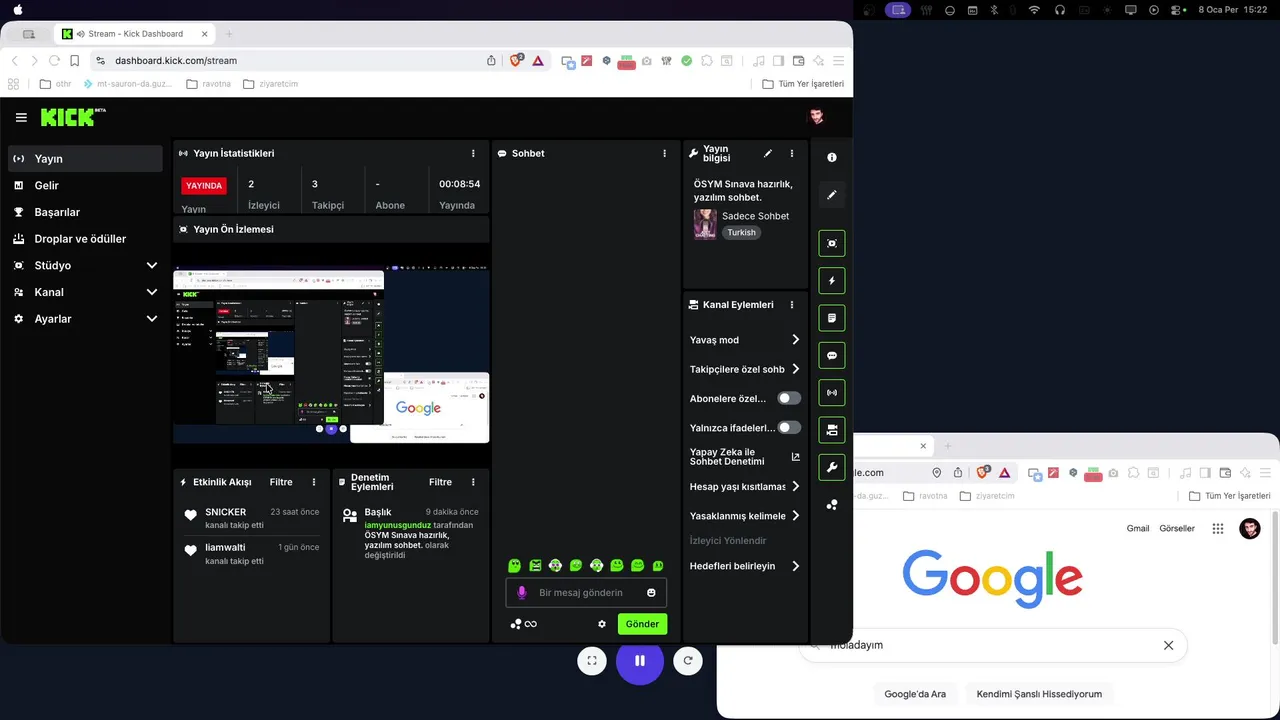Toggle the chat bubble widget icon
This screenshot has height=720, width=1280.
tap(832, 355)
